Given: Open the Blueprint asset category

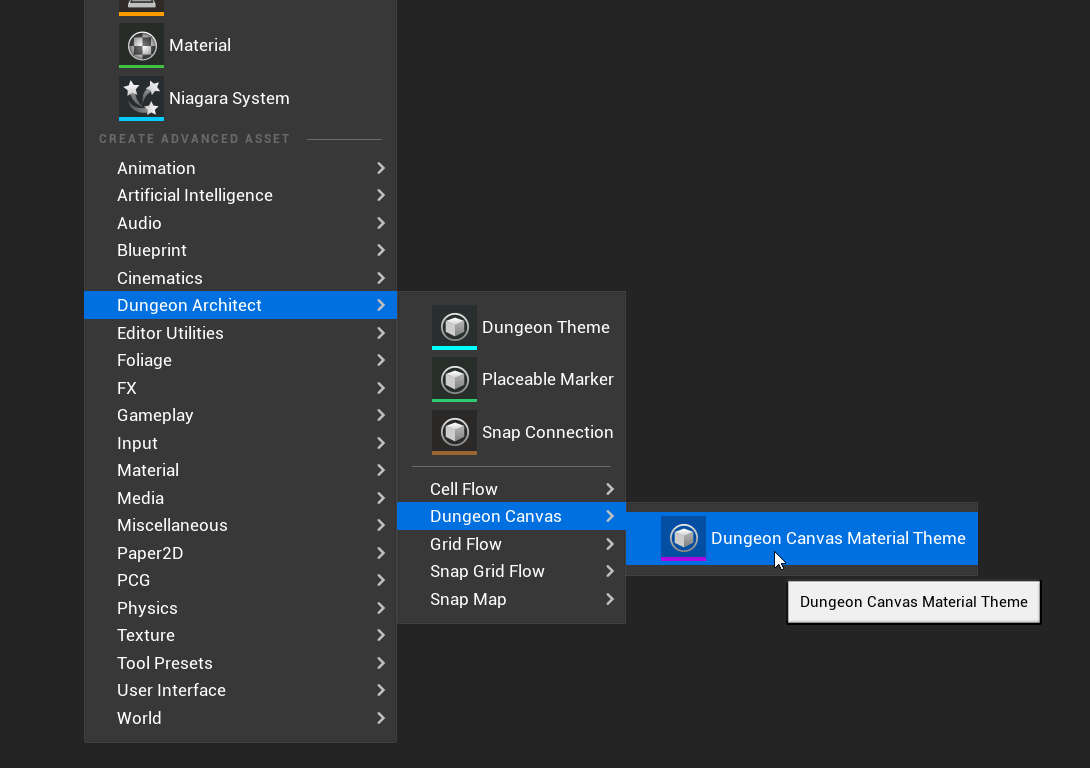Looking at the screenshot, I should click(241, 250).
